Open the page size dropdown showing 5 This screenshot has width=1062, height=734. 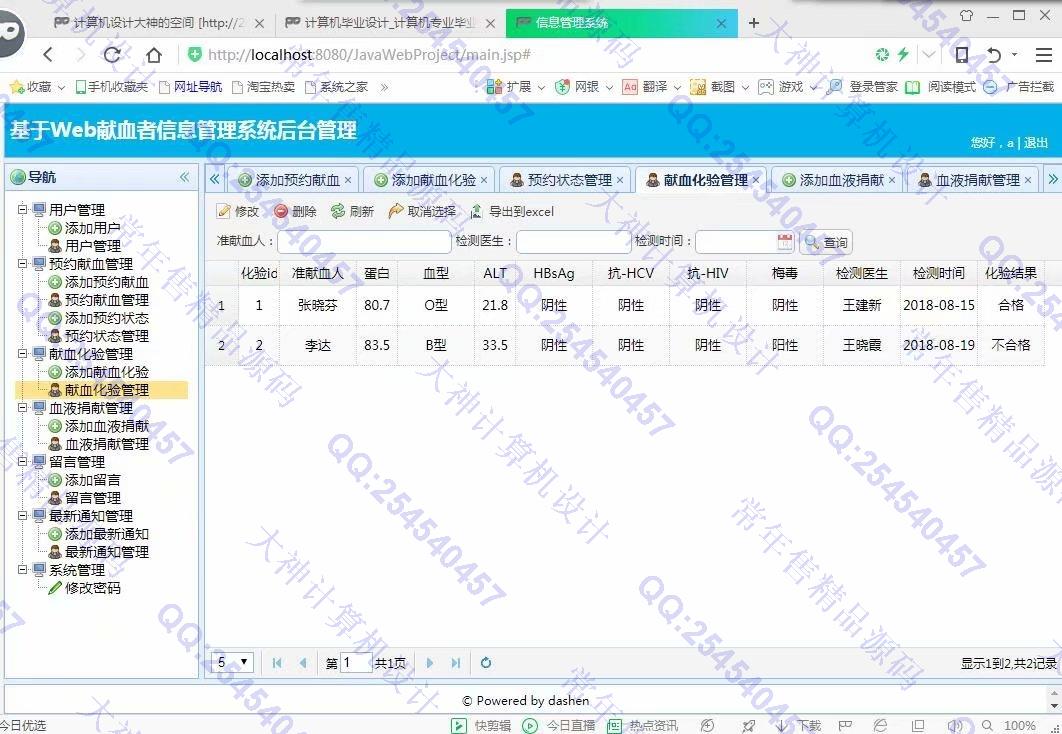coord(233,662)
